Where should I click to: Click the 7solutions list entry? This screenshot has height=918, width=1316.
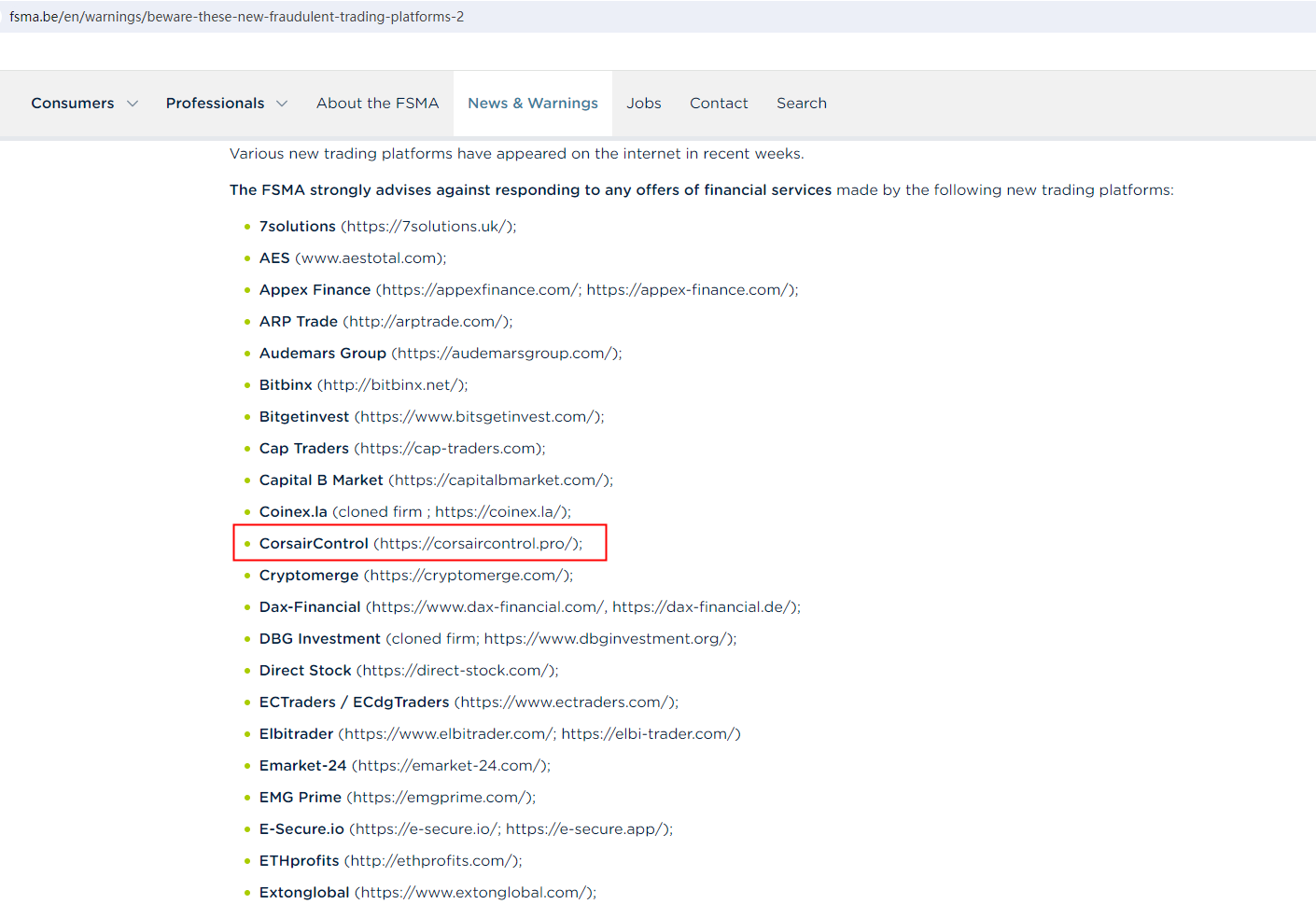coord(298,227)
